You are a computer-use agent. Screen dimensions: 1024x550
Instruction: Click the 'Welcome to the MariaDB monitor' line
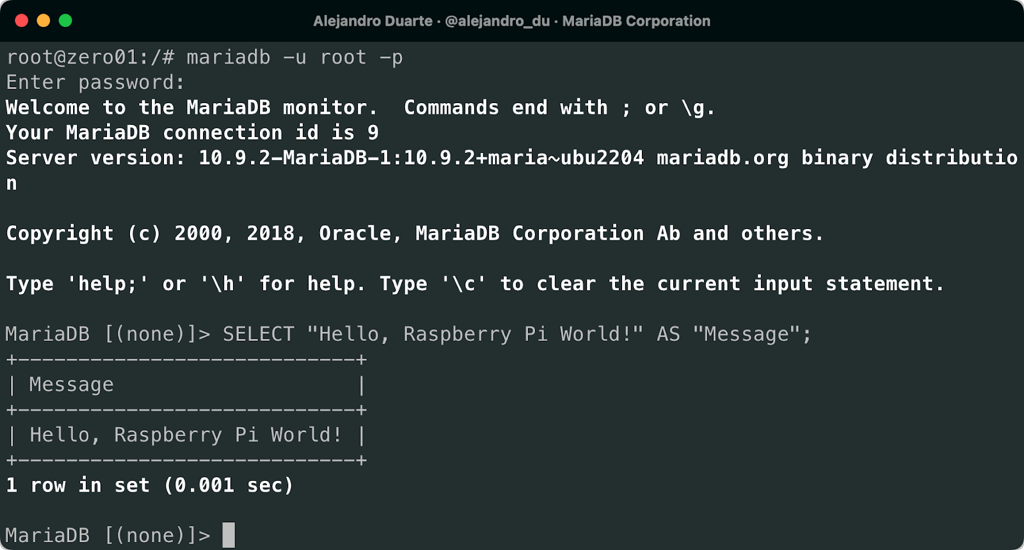(192, 107)
